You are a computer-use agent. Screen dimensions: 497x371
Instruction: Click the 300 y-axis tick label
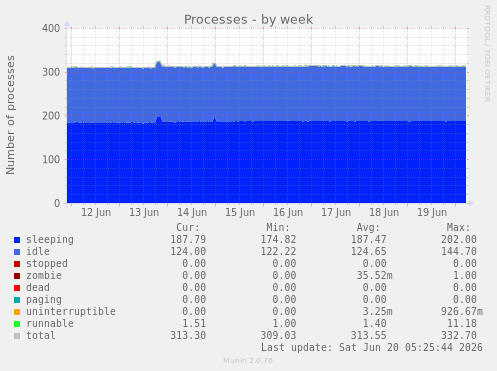click(51, 72)
